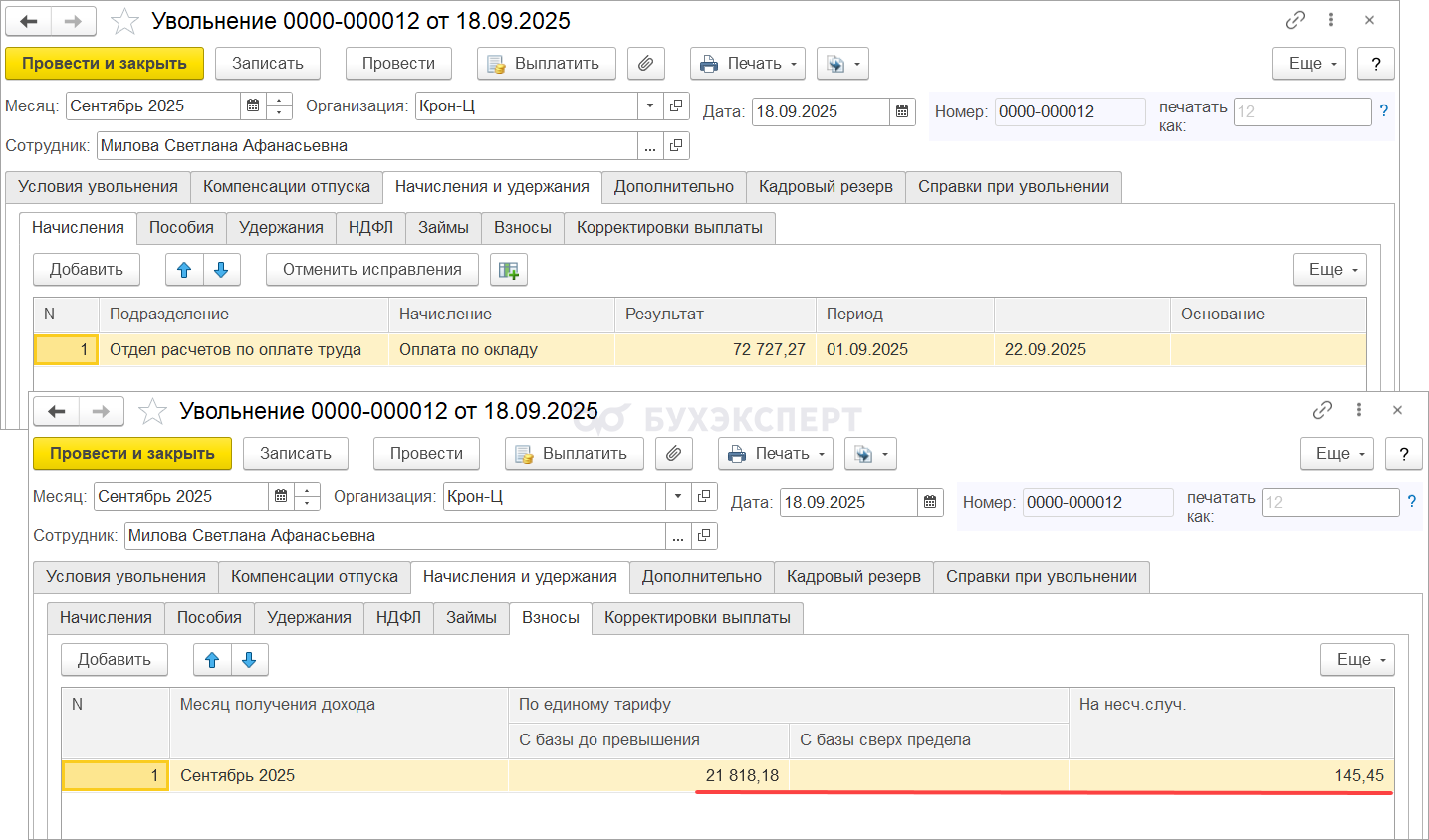Open calendar for Месяц field in lower window

281,496
